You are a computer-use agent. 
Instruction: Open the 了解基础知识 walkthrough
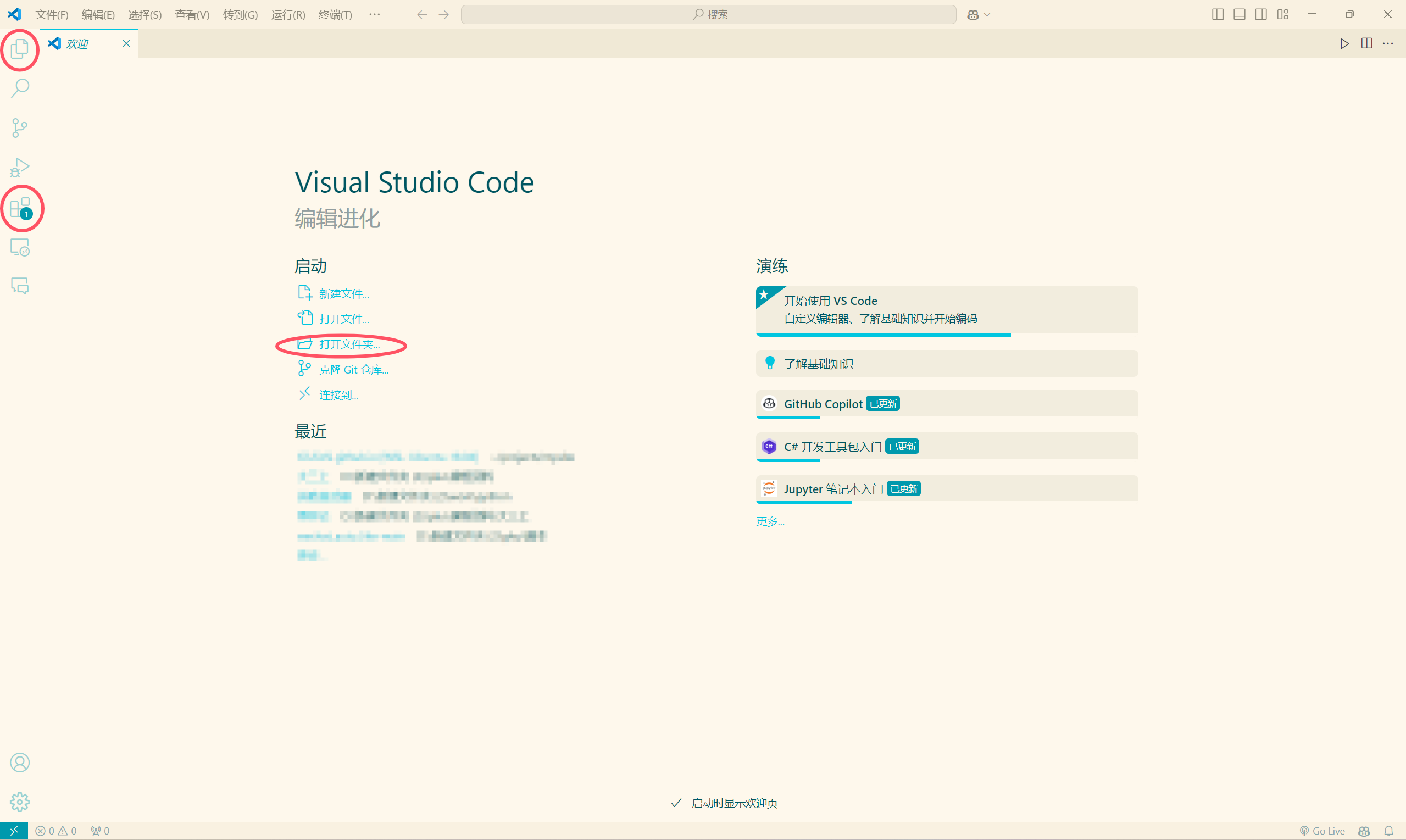[947, 363]
